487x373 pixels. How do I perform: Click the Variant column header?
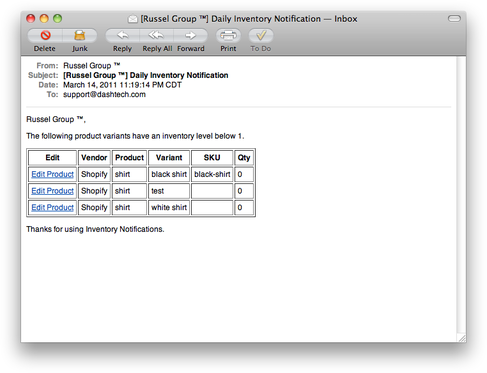169,158
